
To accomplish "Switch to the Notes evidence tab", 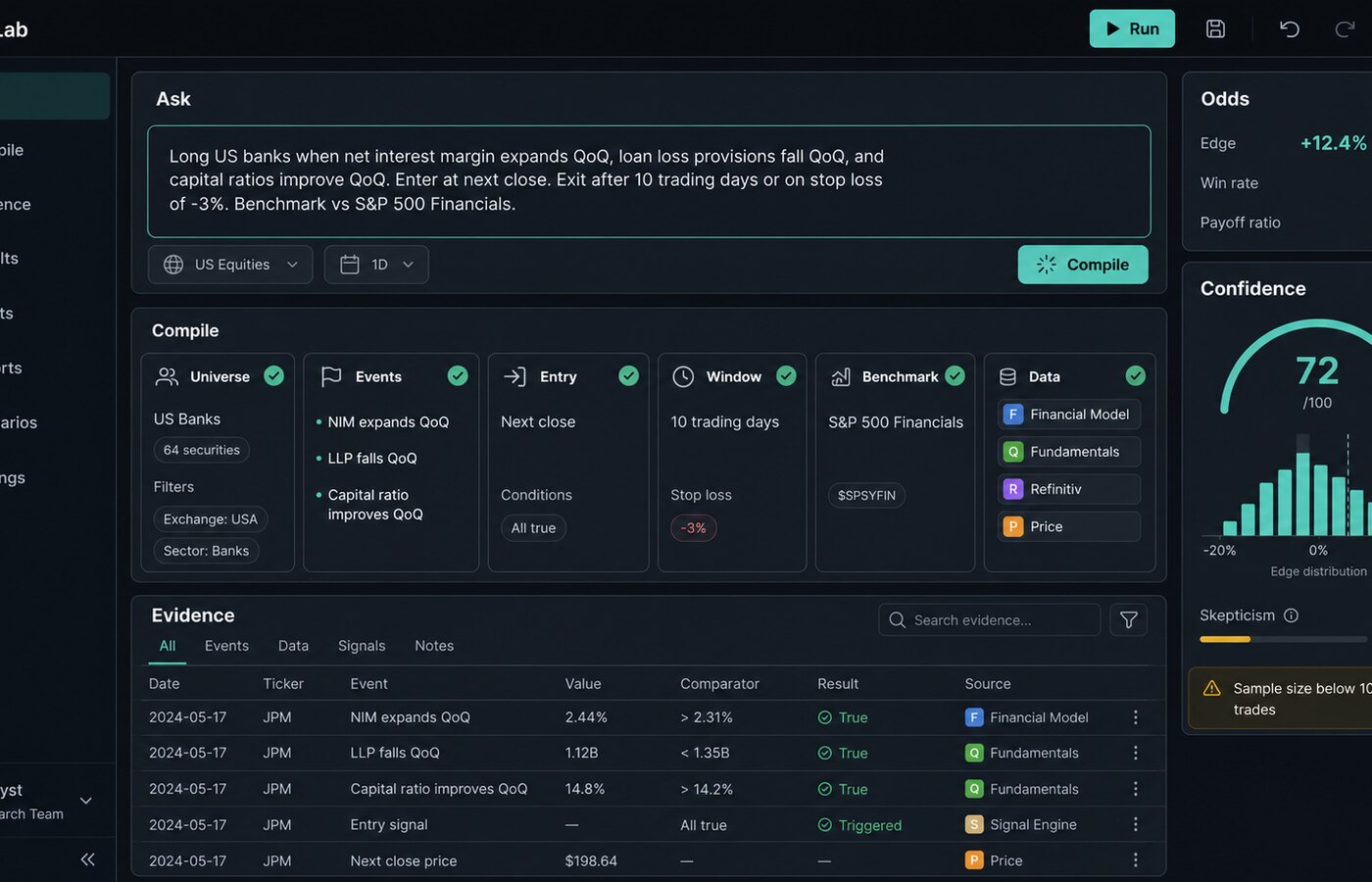I will coord(434,646).
